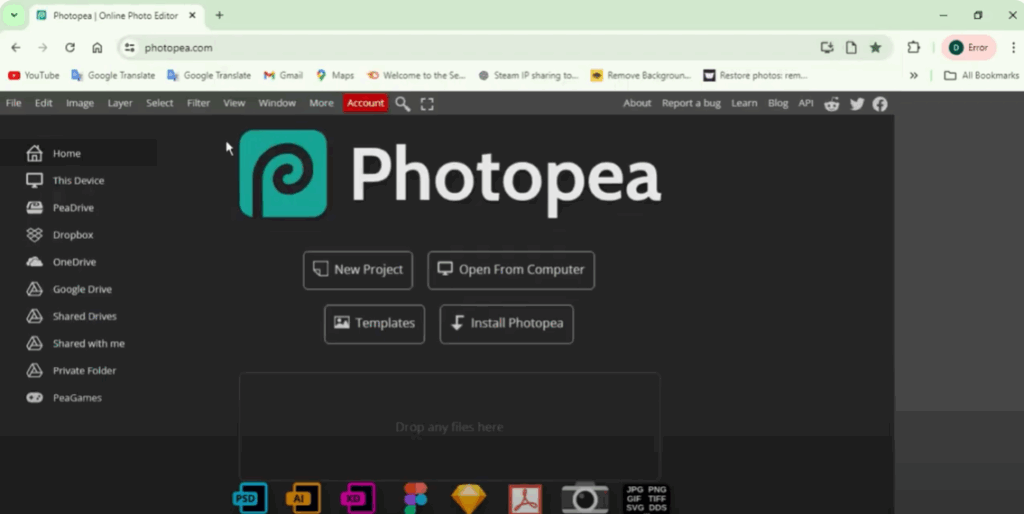1024x514 pixels.
Task: Open Shared with me in sidebar
Action: click(78, 343)
